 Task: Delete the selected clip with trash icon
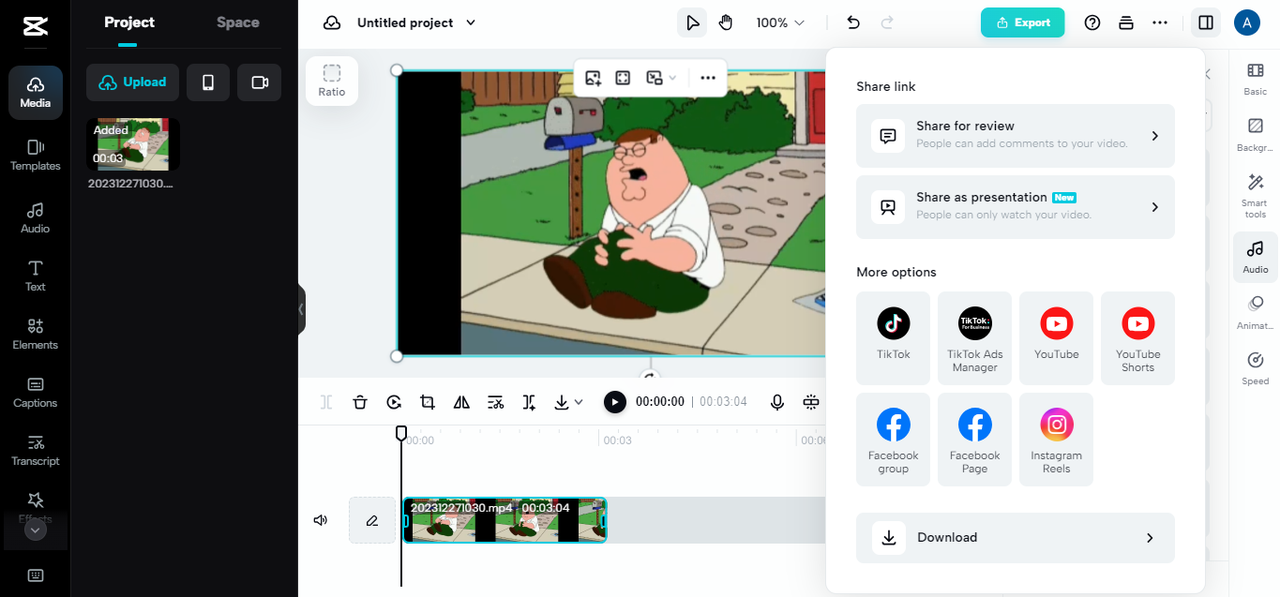(360, 402)
